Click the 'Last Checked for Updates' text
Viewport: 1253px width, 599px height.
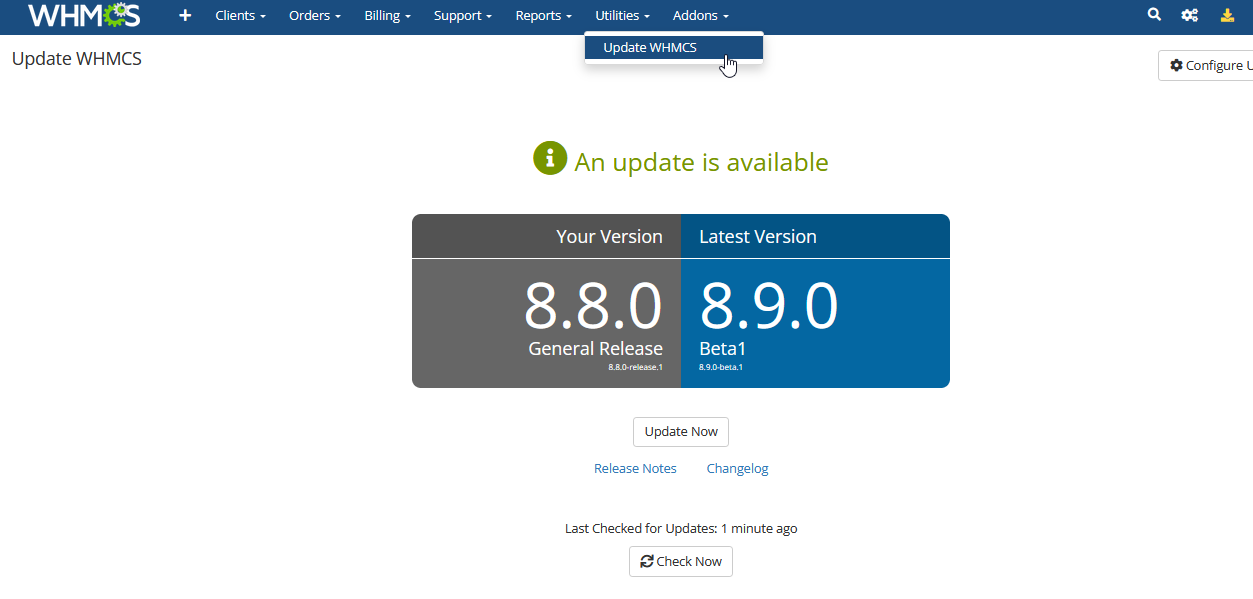[x=681, y=528]
